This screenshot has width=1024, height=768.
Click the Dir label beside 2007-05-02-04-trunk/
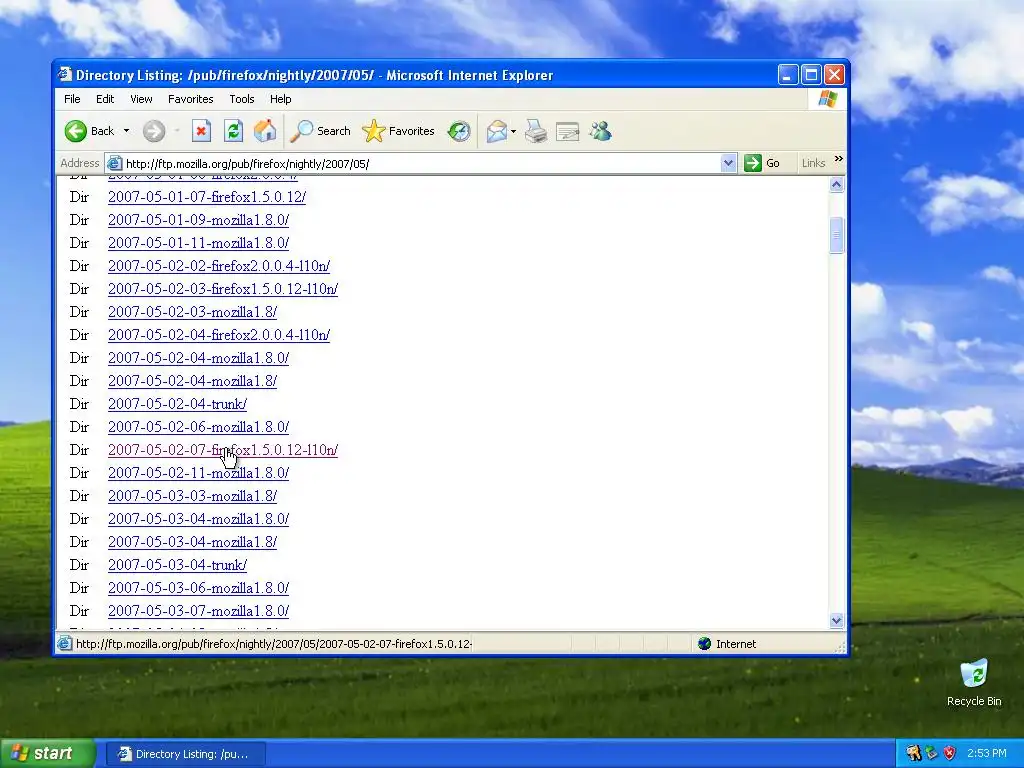(x=79, y=404)
